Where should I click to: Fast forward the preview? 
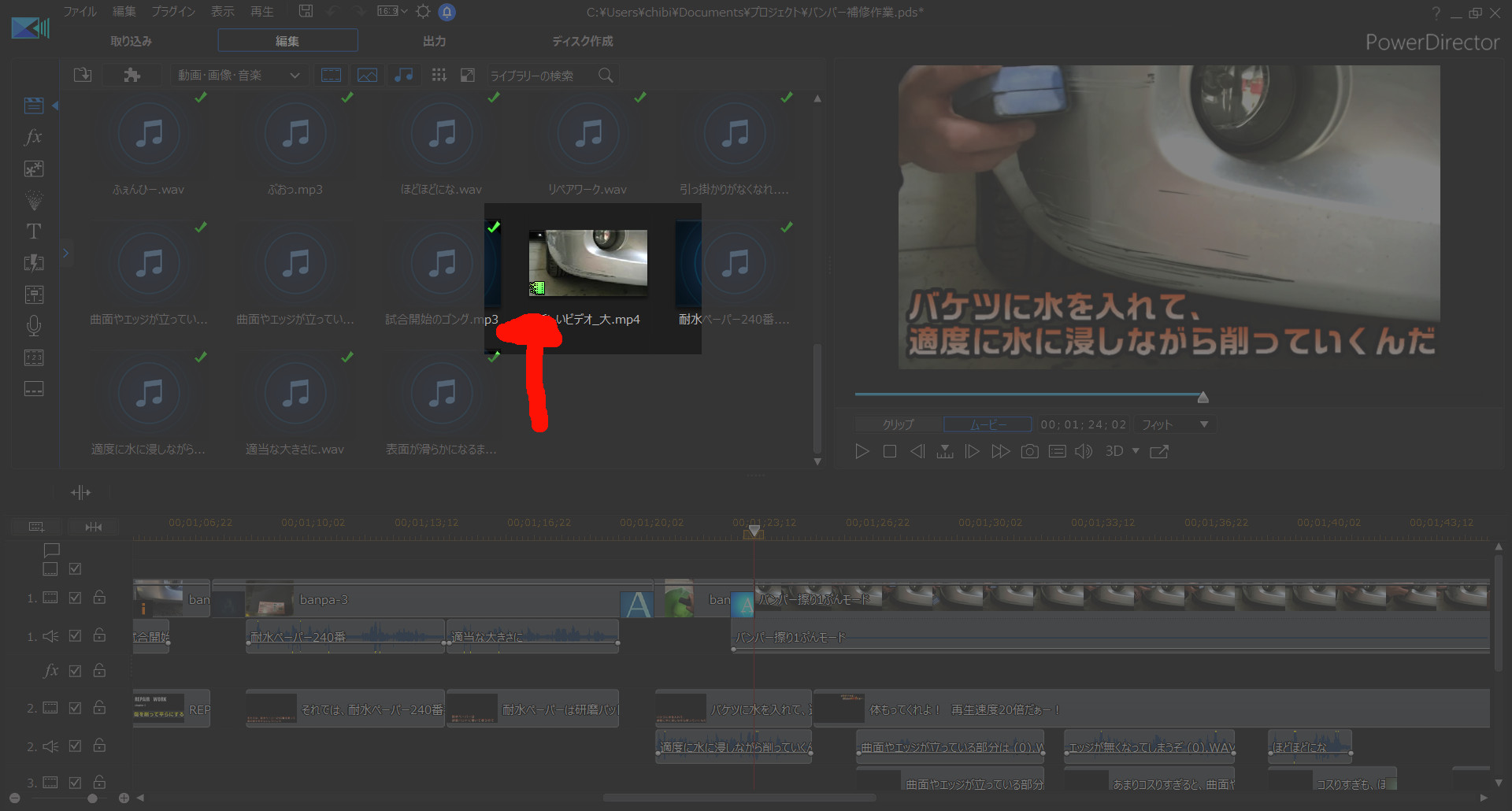click(1001, 451)
